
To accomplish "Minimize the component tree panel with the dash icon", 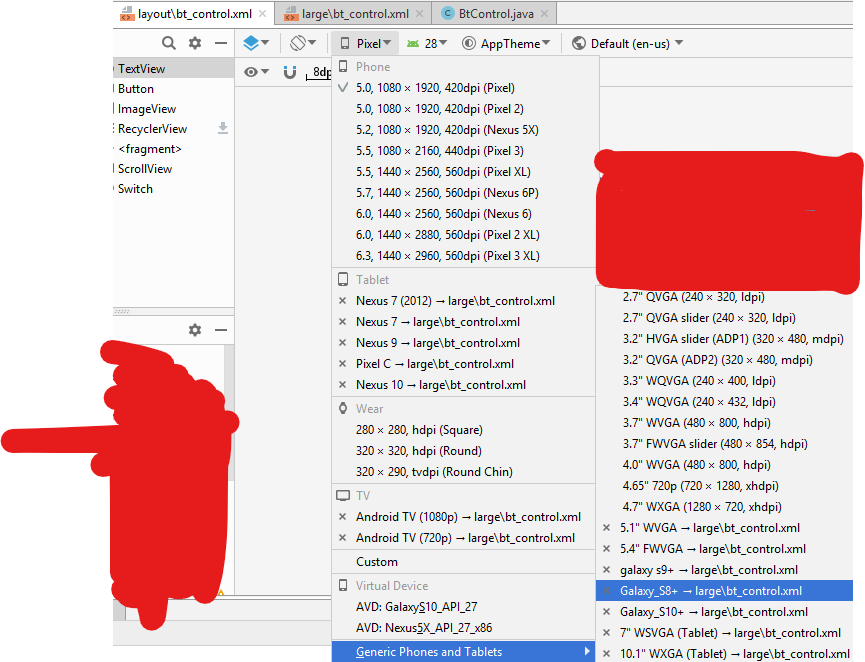I will pyautogui.click(x=221, y=330).
